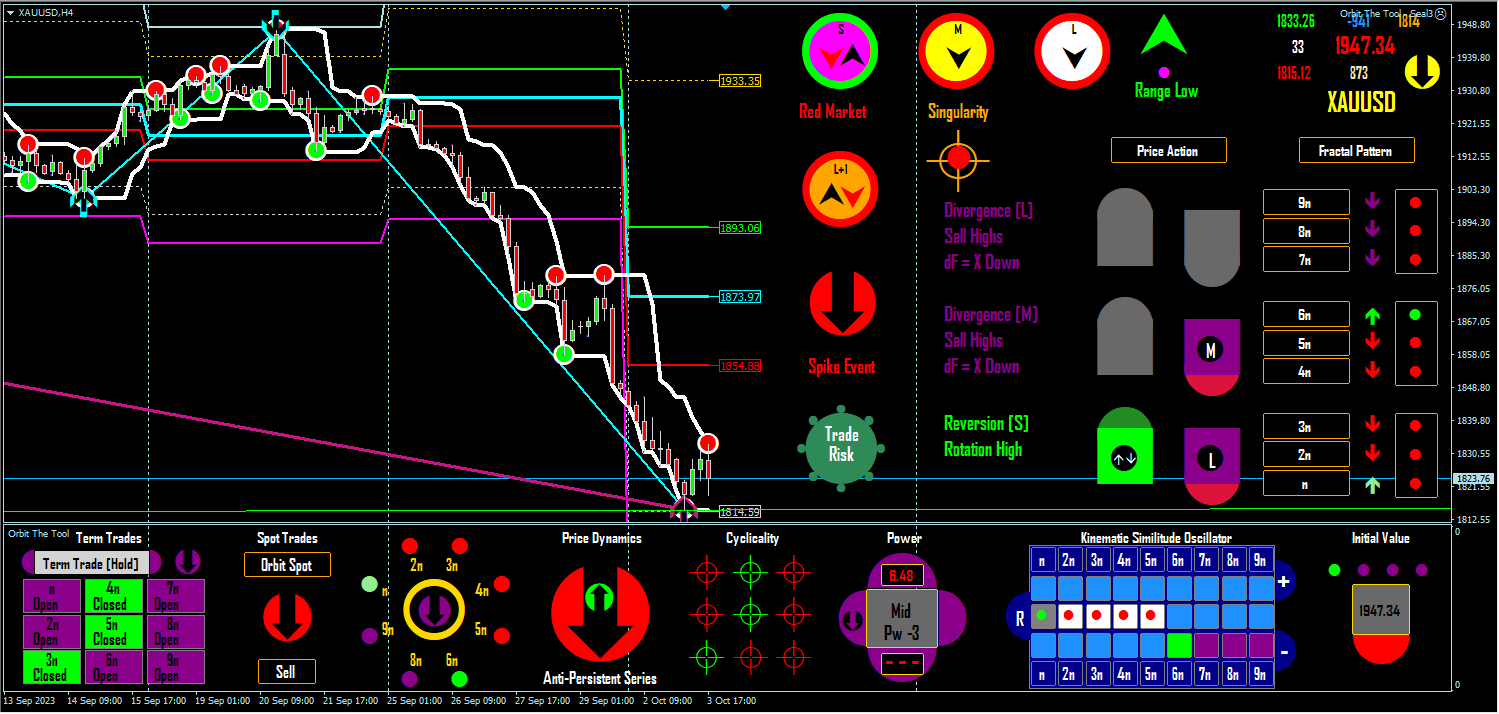This screenshot has height=714, width=1499.
Task: Click the green oscillator cell above 6n
Action: point(1179,645)
